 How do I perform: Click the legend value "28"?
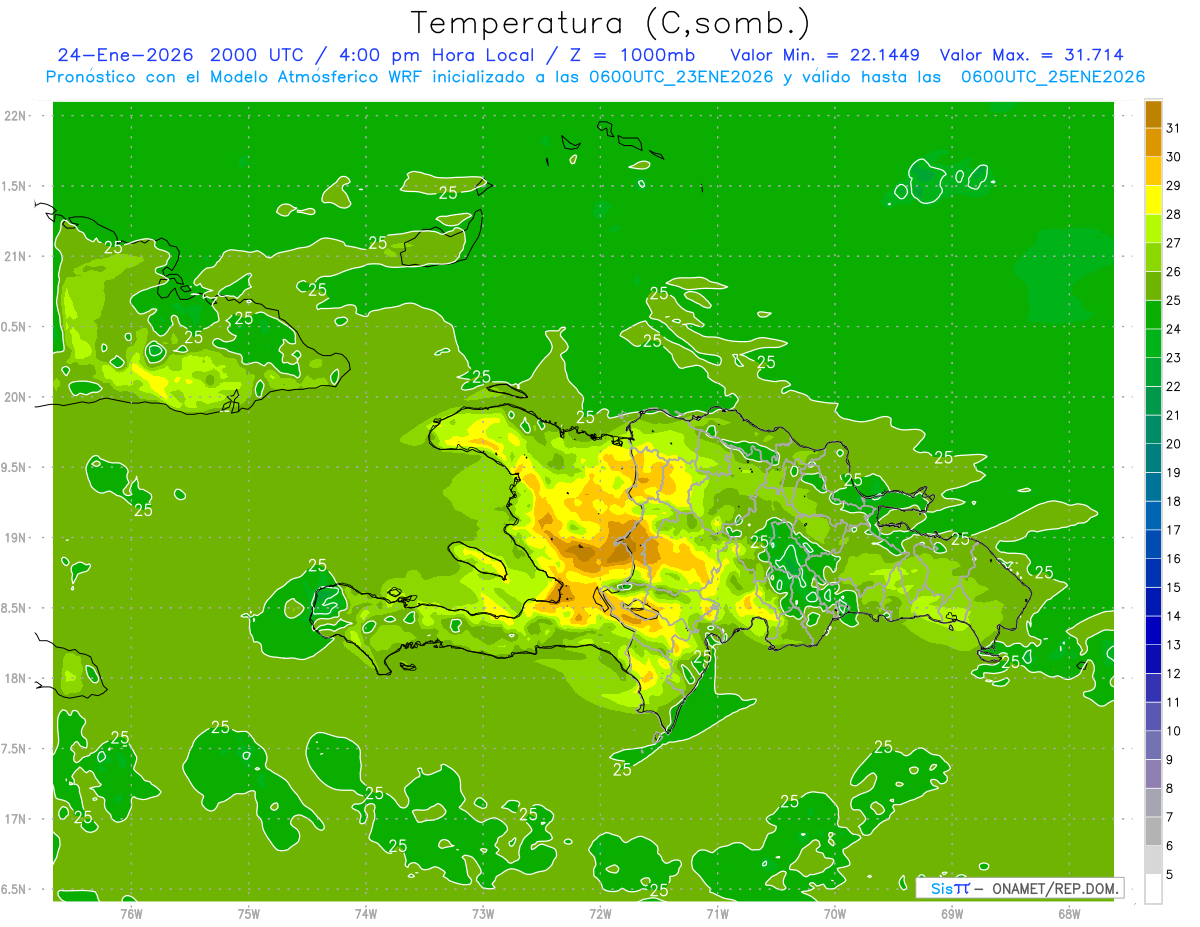tap(1174, 214)
